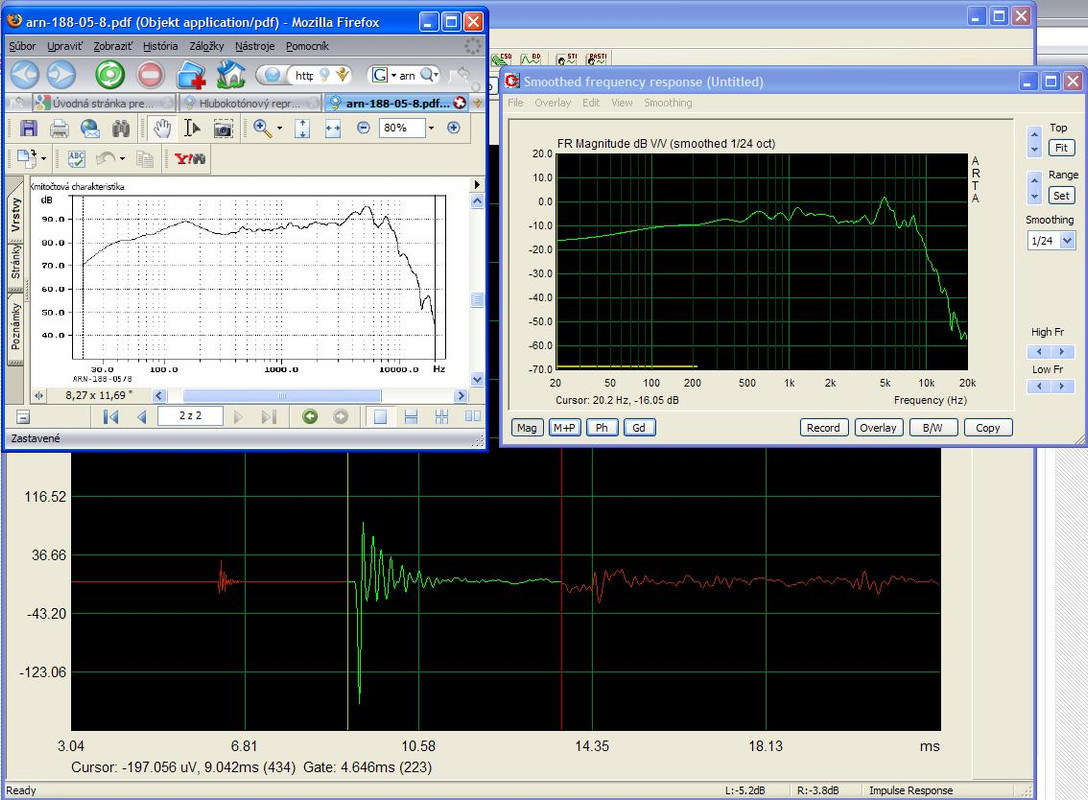This screenshot has width=1088, height=800.
Task: Click the B/W button
Action: 933,427
